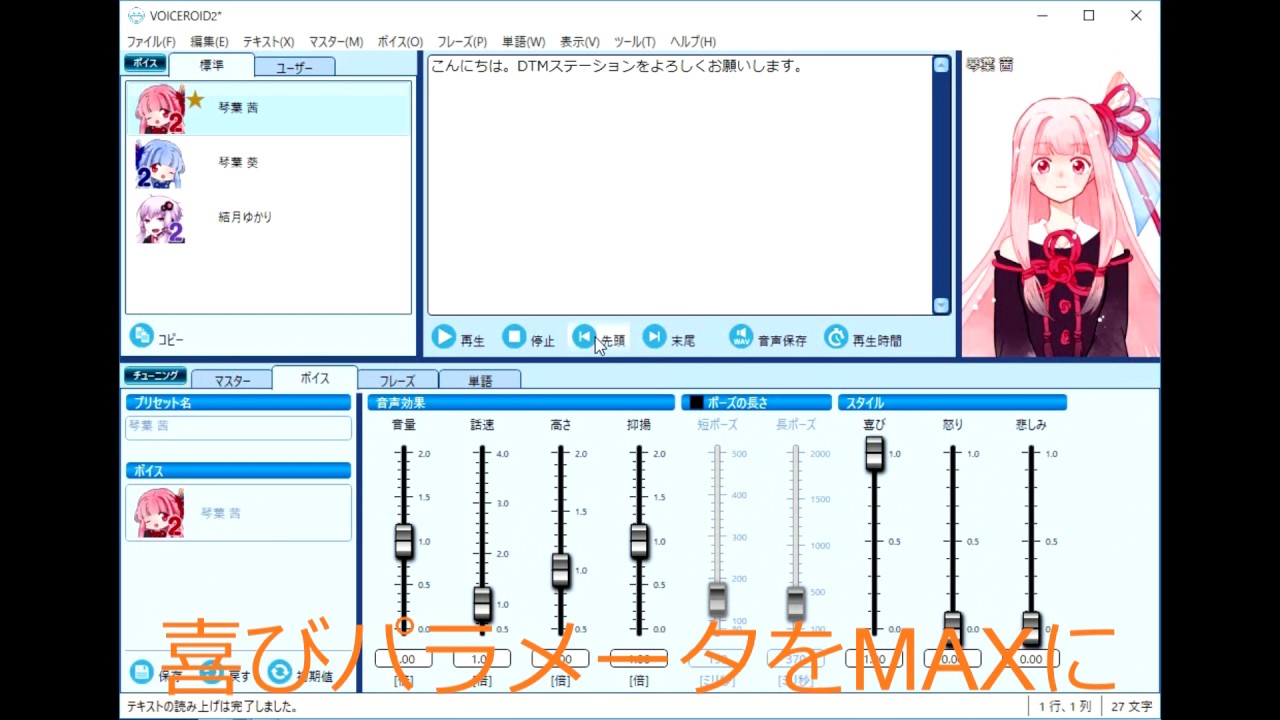
Task: Click the 初期値 reset defaults icon
Action: (x=279, y=672)
